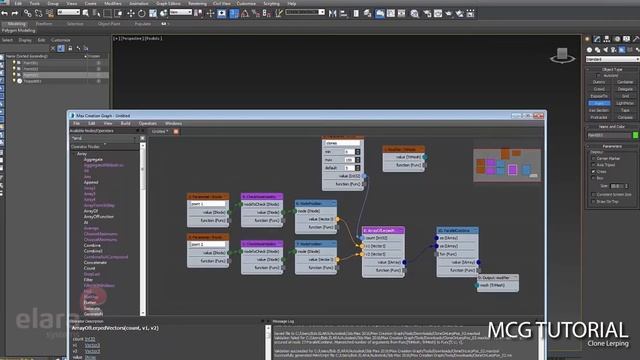Open the named selection sets dropdown
The height and width of the screenshot is (360, 640).
tap(305, 12)
